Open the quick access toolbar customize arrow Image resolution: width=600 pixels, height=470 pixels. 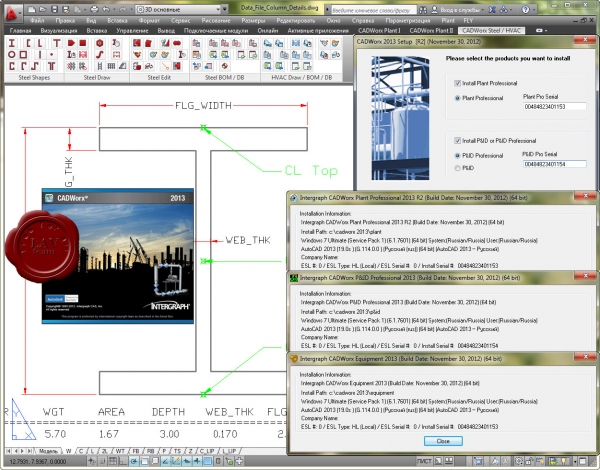point(225,9)
